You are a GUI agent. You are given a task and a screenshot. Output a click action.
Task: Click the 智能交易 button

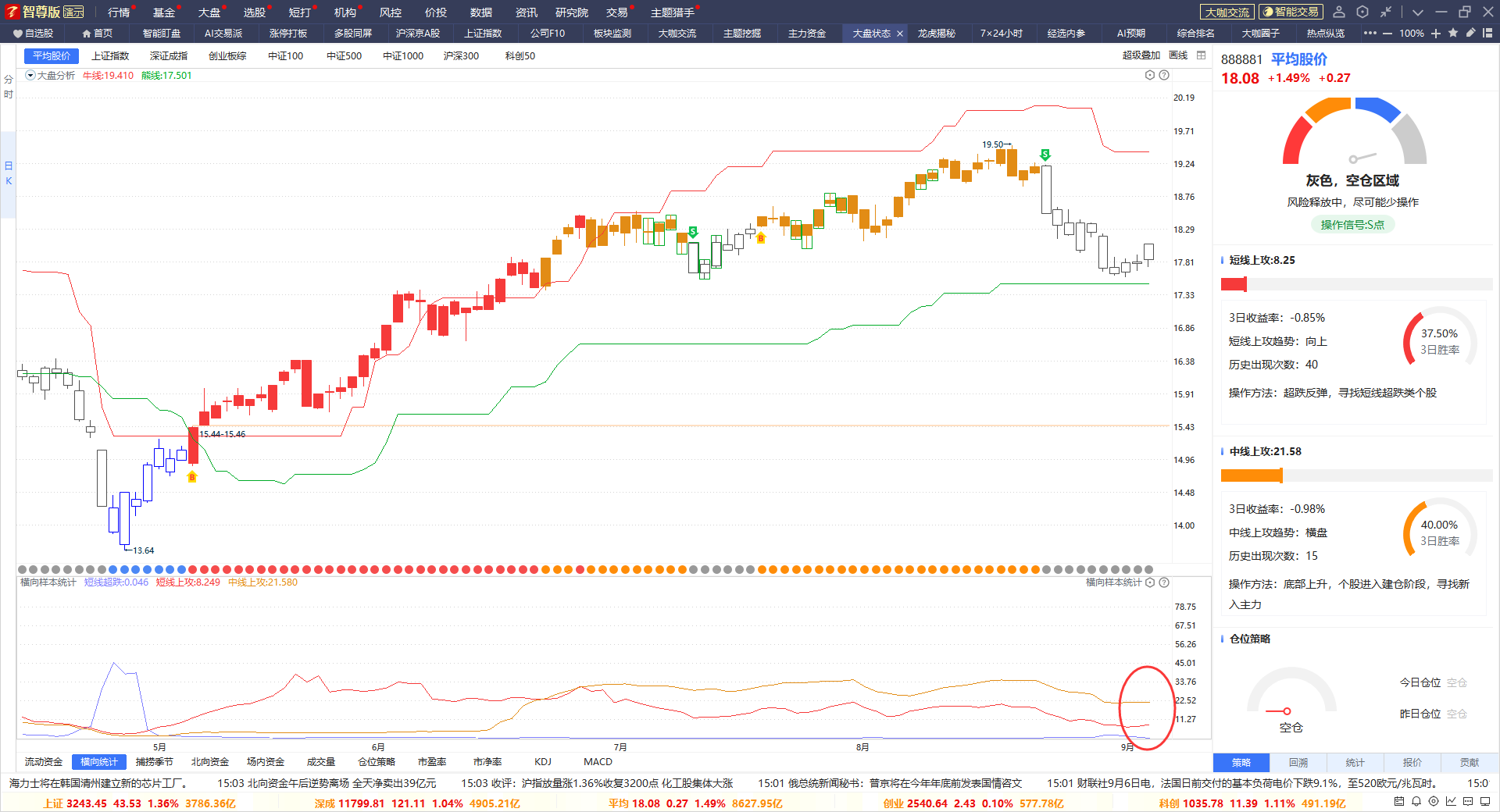click(1291, 12)
